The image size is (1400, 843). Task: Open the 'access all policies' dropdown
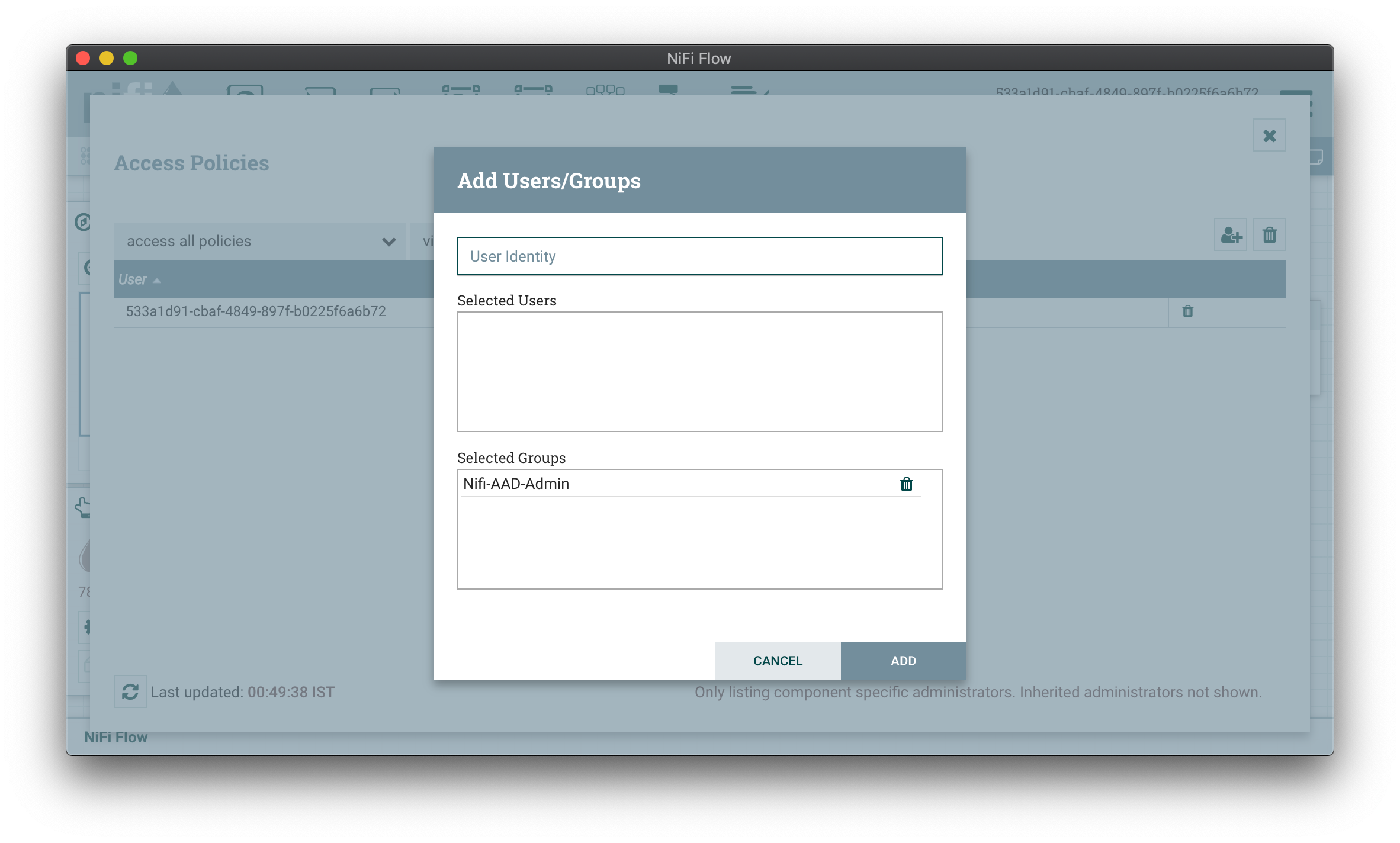tap(259, 241)
